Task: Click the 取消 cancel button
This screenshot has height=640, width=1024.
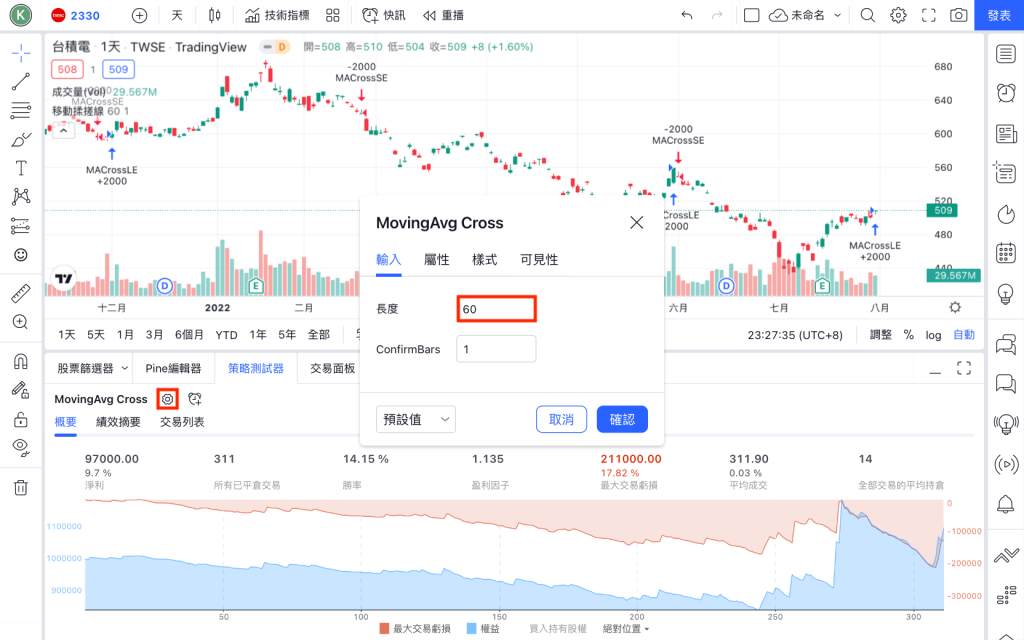Action: click(562, 419)
